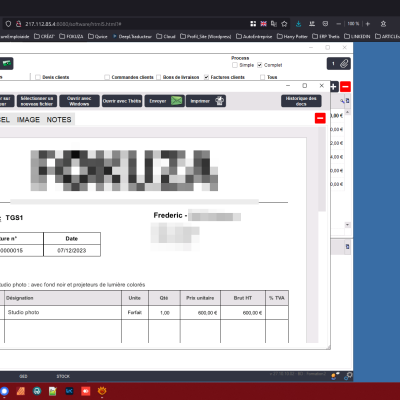400x400 pixels.
Task: Open the Profil_Site (Wordpress) bookmarks folder
Action: pyautogui.click(x=206, y=36)
